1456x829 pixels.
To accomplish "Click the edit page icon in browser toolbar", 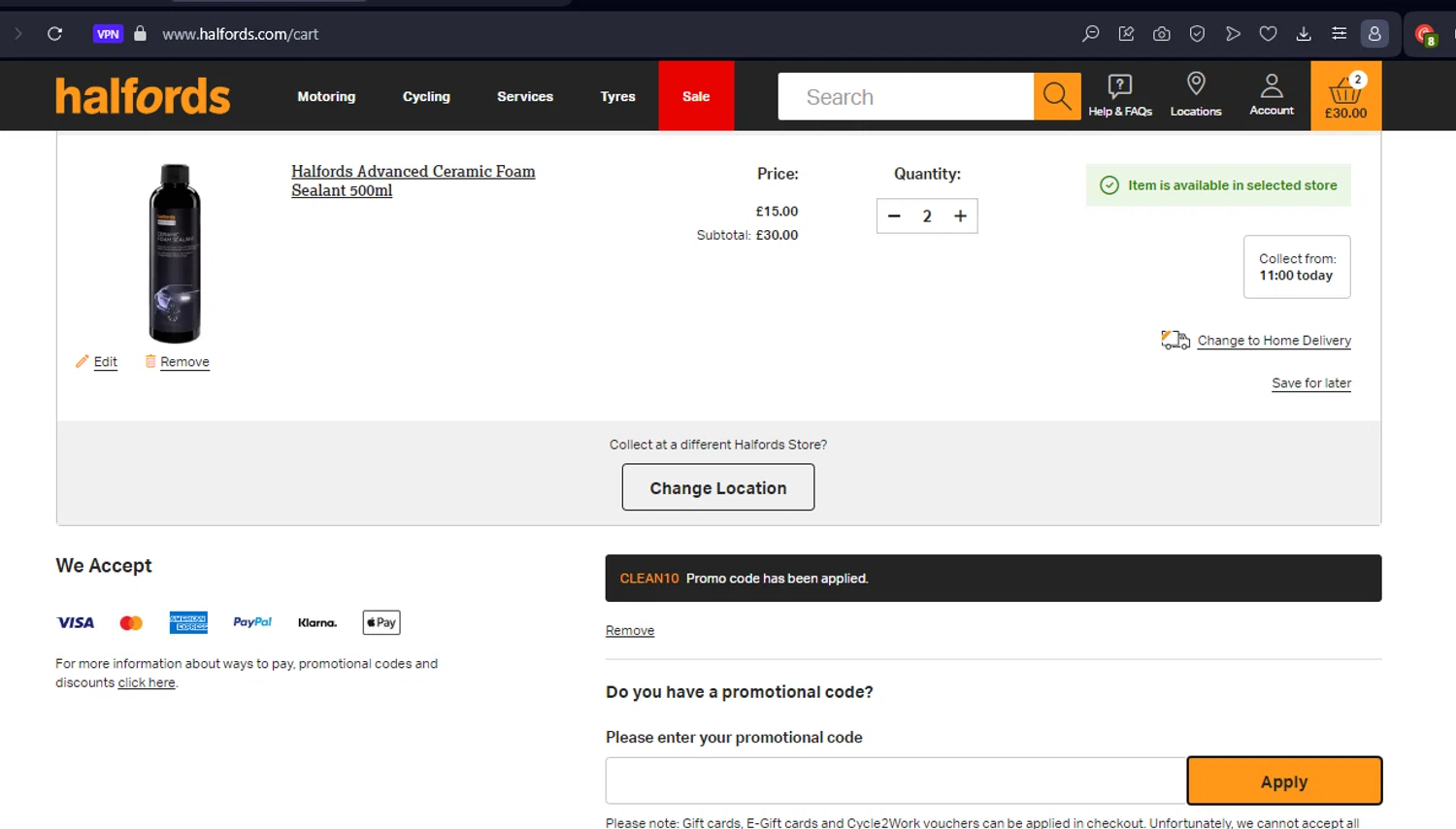I will pyautogui.click(x=1126, y=34).
